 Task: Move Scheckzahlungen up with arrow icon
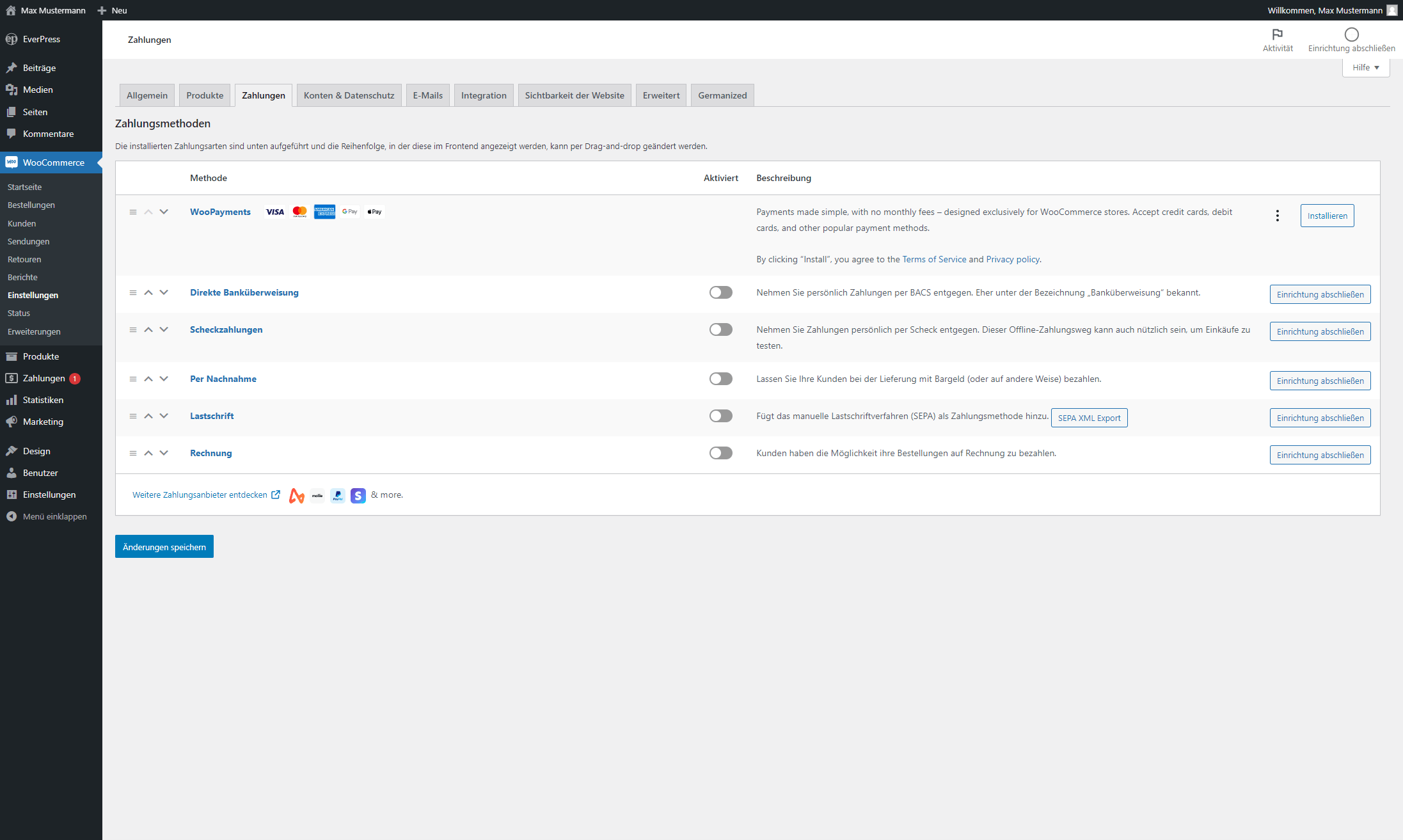click(148, 329)
